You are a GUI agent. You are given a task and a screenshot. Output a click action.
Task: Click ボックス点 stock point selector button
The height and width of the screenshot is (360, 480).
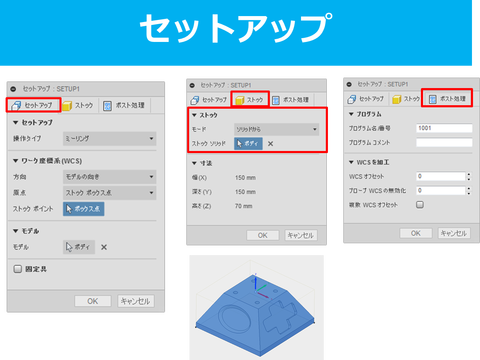pyautogui.click(x=84, y=209)
